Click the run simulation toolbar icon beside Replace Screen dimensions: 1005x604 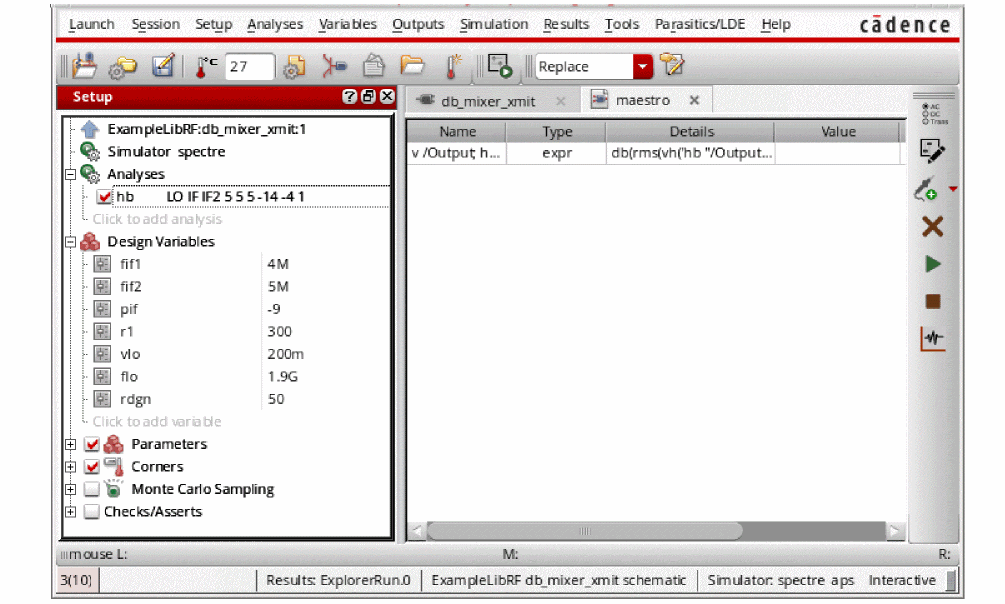click(500, 66)
